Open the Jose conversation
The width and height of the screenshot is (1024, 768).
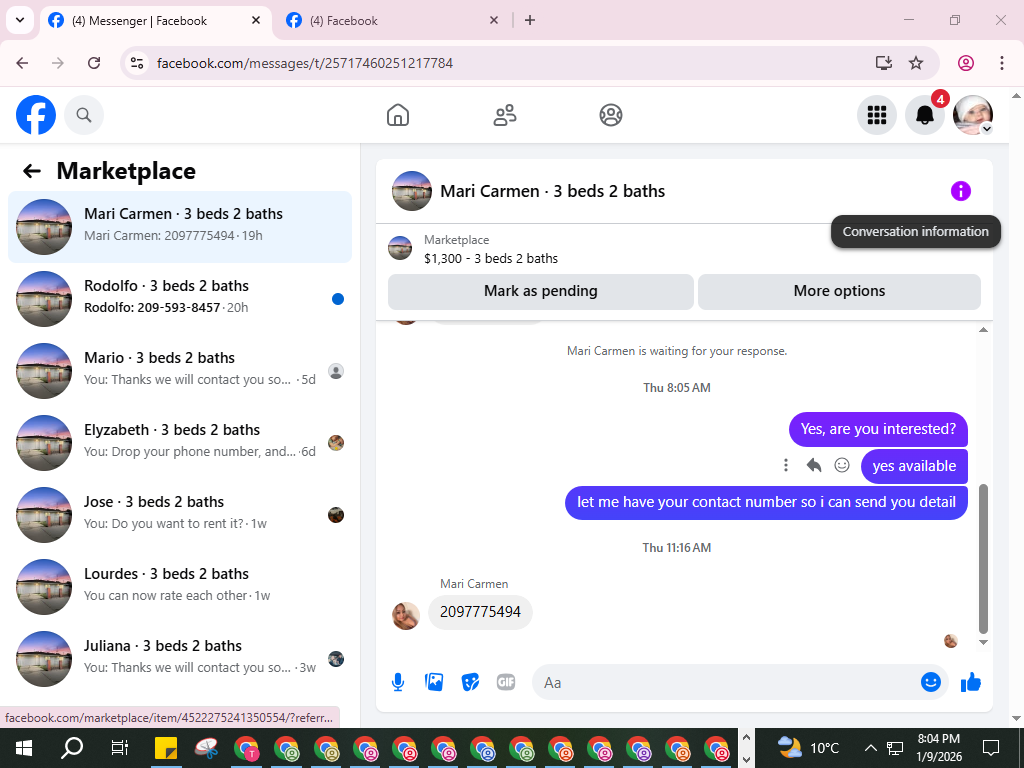click(180, 515)
